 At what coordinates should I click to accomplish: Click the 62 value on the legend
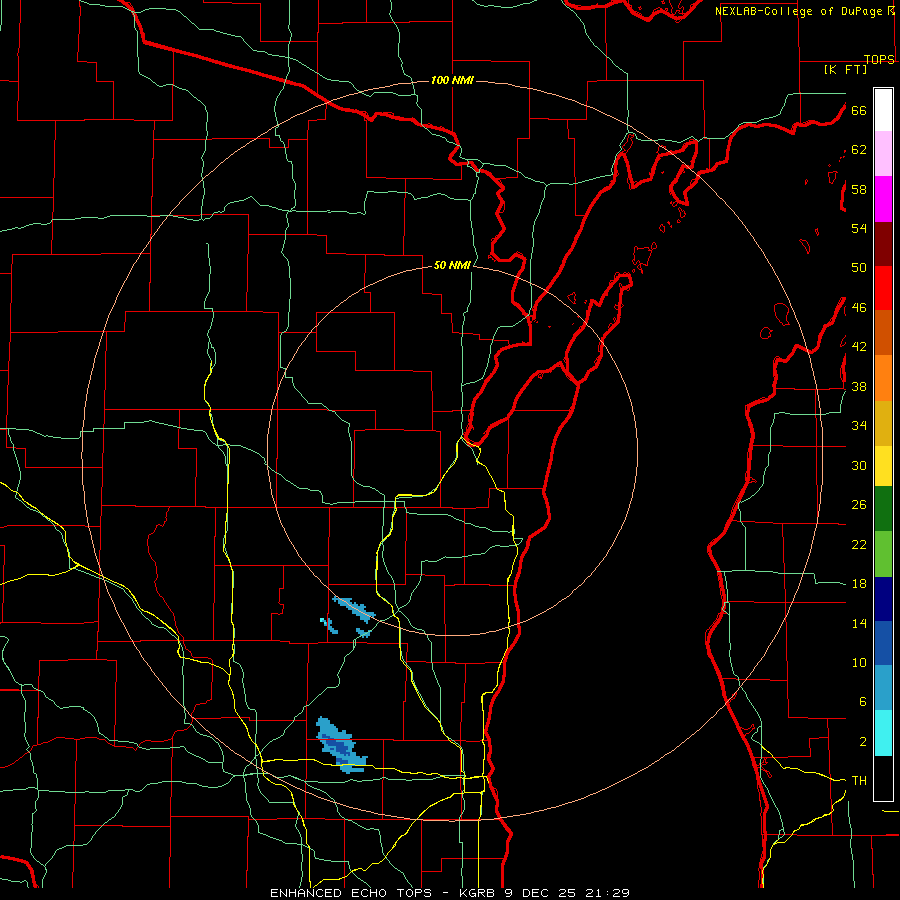pyautogui.click(x=859, y=150)
